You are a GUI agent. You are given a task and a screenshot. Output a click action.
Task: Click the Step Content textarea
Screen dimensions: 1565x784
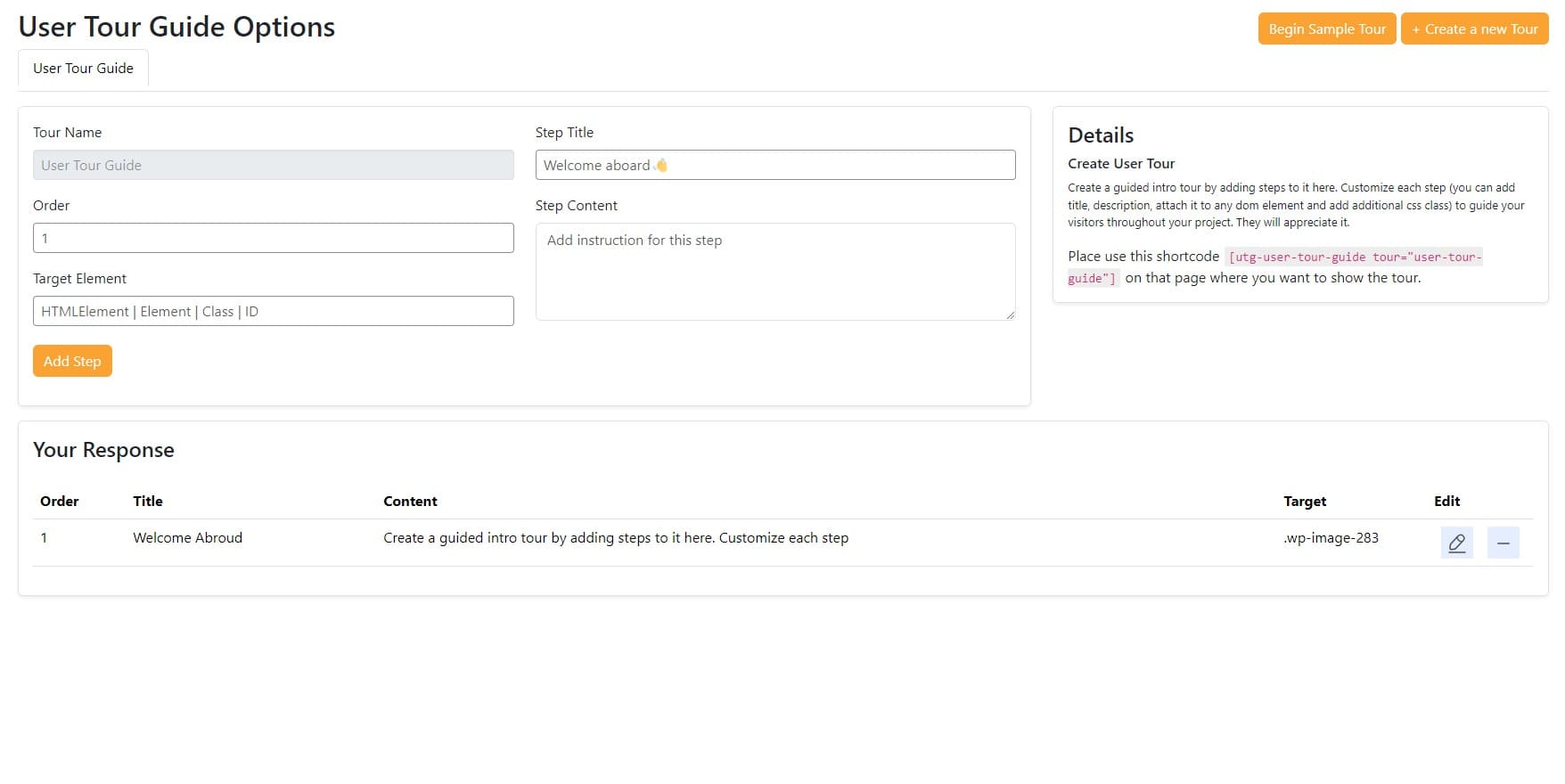click(x=774, y=272)
